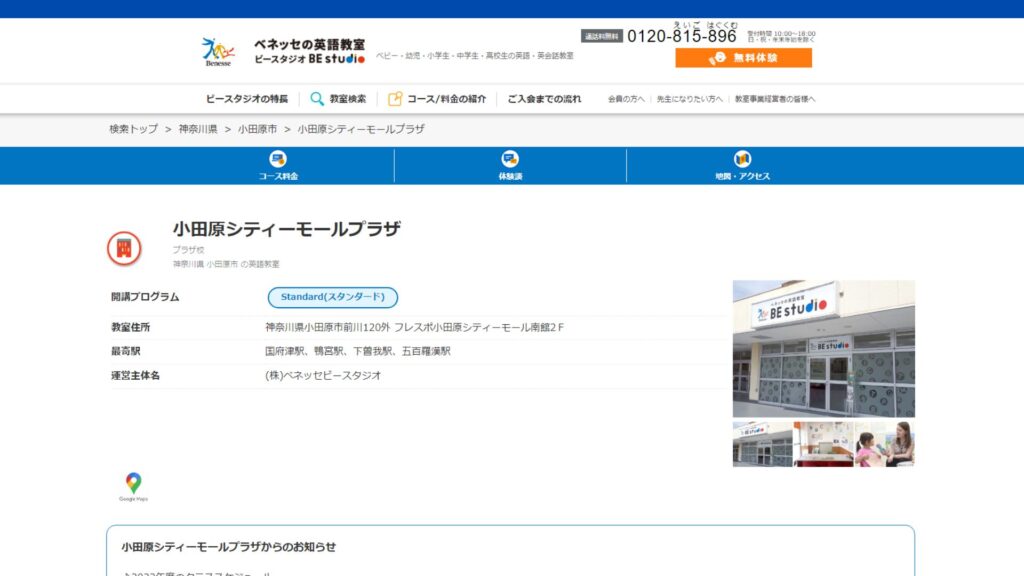Click the 通話料無料 badge
Image resolution: width=1024 pixels, height=576 pixels.
point(601,37)
